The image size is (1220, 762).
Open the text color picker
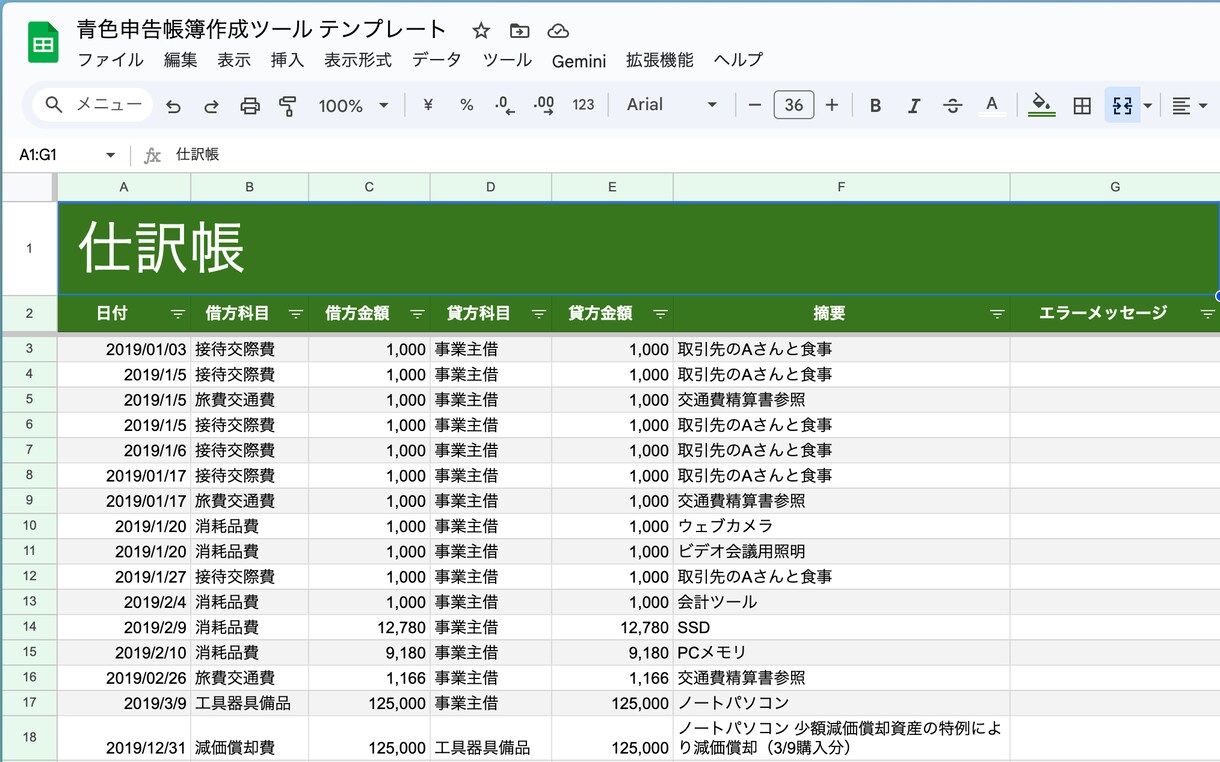coord(991,105)
